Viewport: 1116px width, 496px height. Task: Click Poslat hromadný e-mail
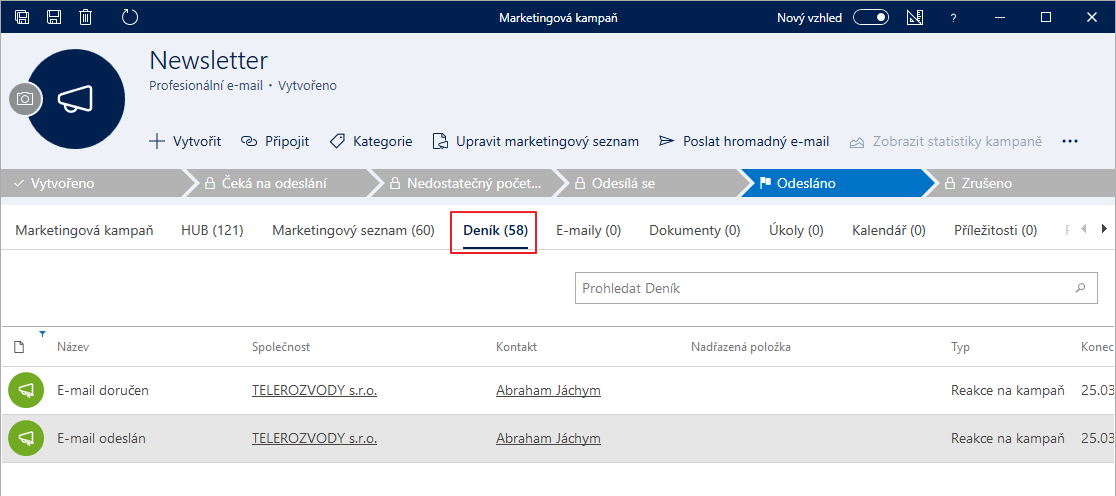[744, 142]
